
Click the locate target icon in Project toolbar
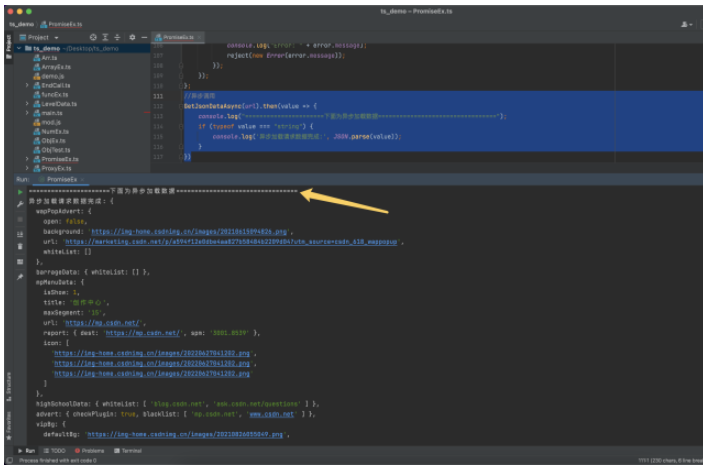click(x=91, y=37)
